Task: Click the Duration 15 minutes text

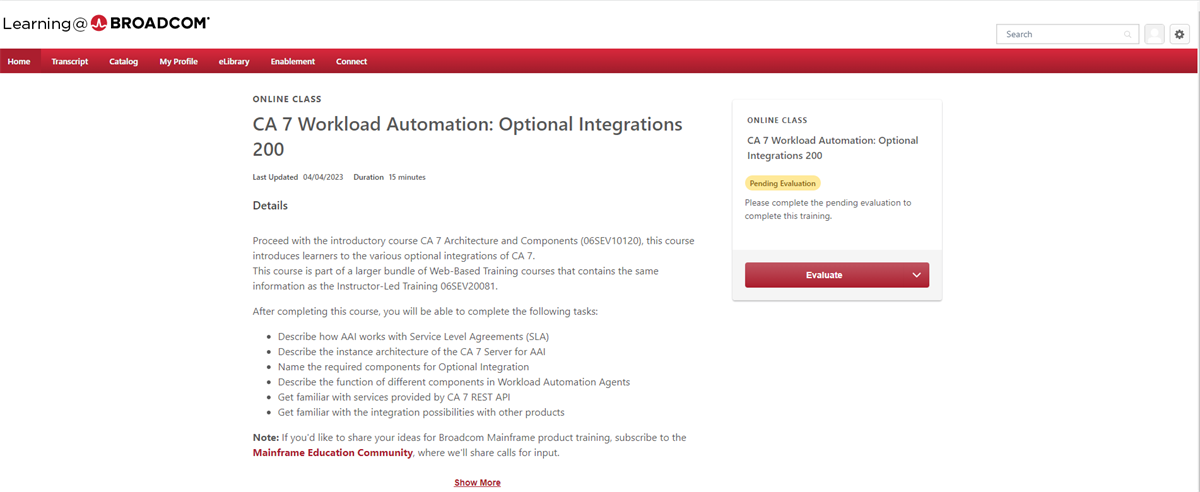Action: (x=390, y=177)
